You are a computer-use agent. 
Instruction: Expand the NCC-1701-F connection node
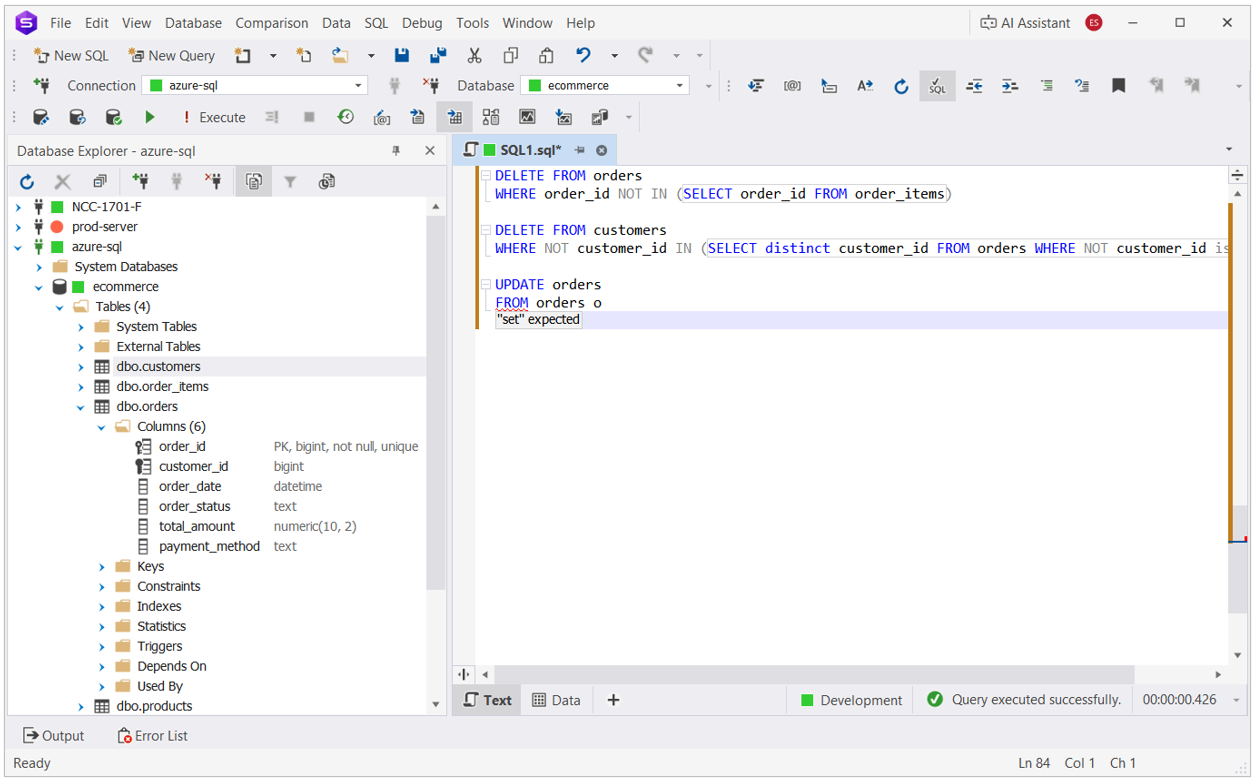pos(18,207)
